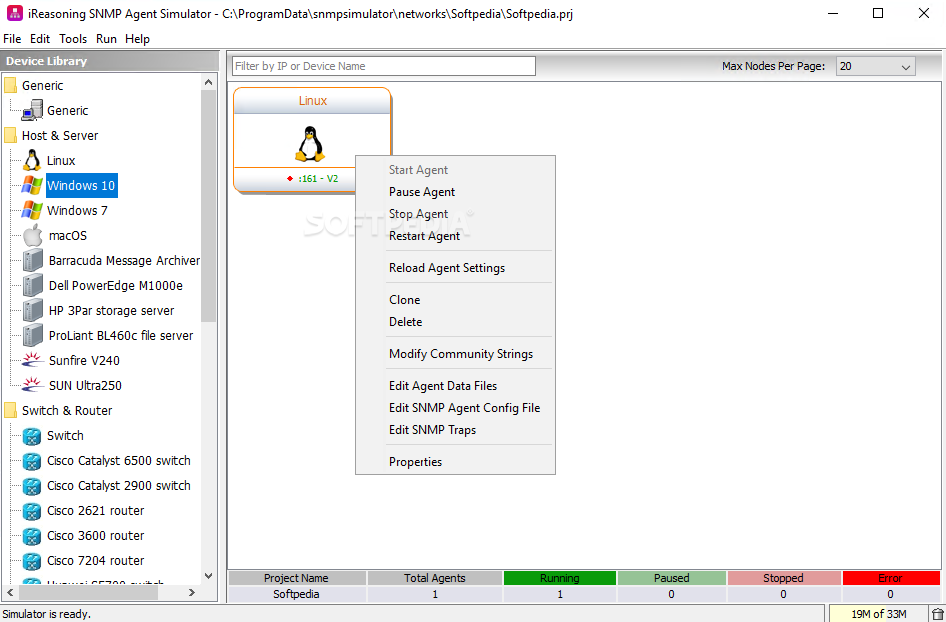Click the Generic folder icon
The image size is (946, 622).
tap(10, 86)
